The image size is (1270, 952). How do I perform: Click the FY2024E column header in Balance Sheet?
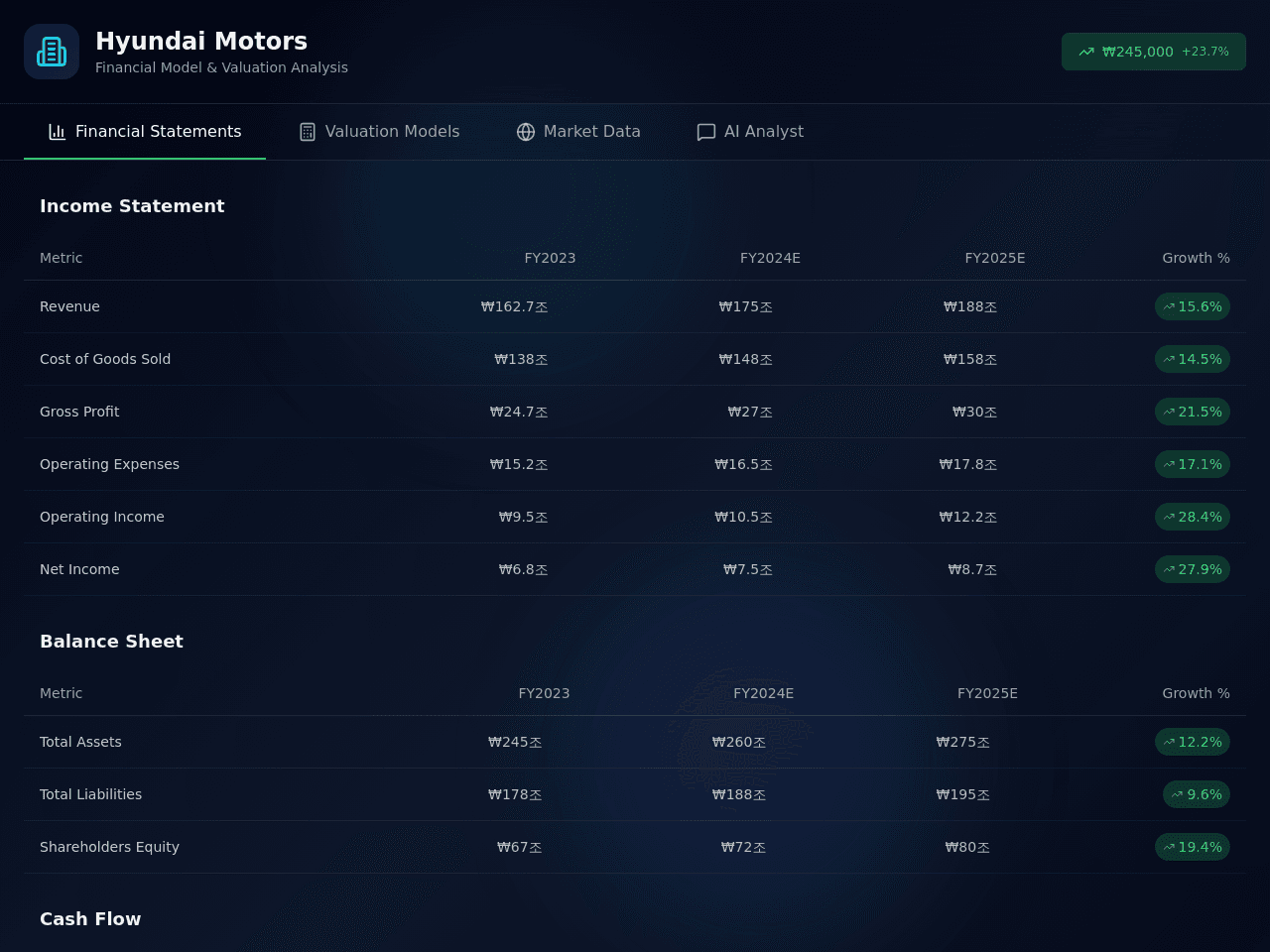[763, 693]
